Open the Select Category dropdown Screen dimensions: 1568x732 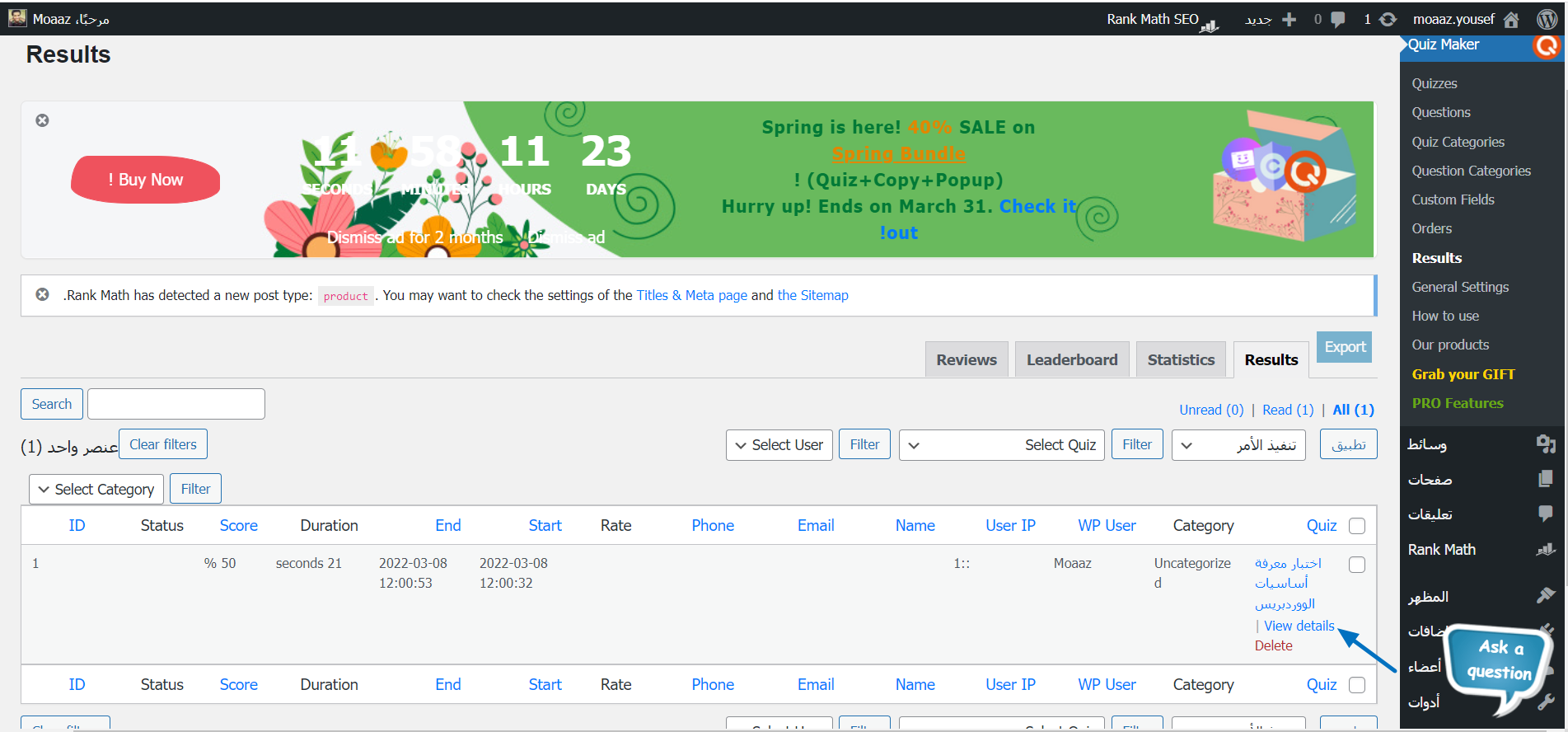[x=96, y=490]
